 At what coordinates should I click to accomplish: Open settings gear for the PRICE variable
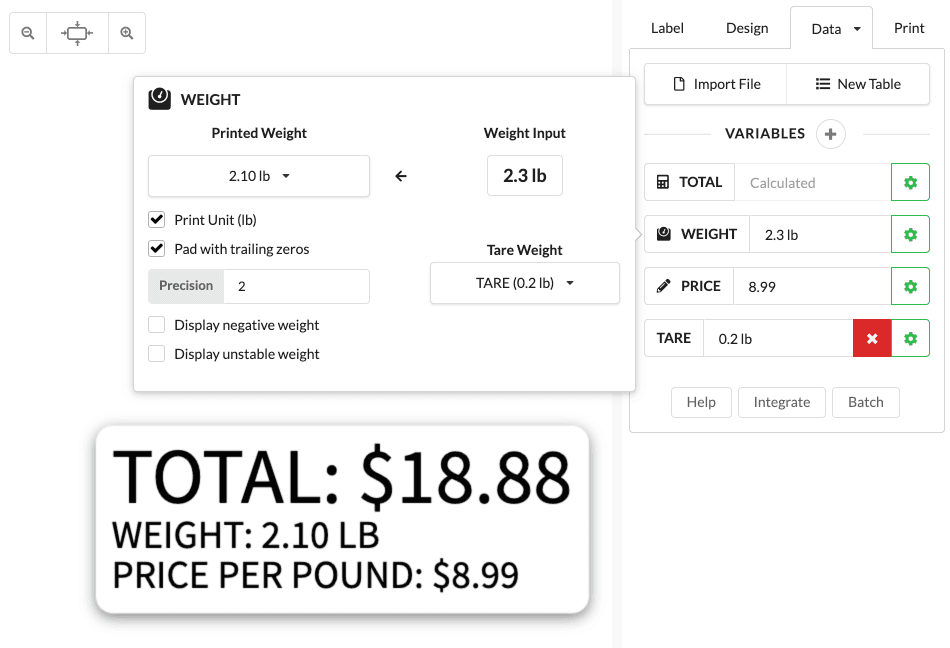click(910, 286)
